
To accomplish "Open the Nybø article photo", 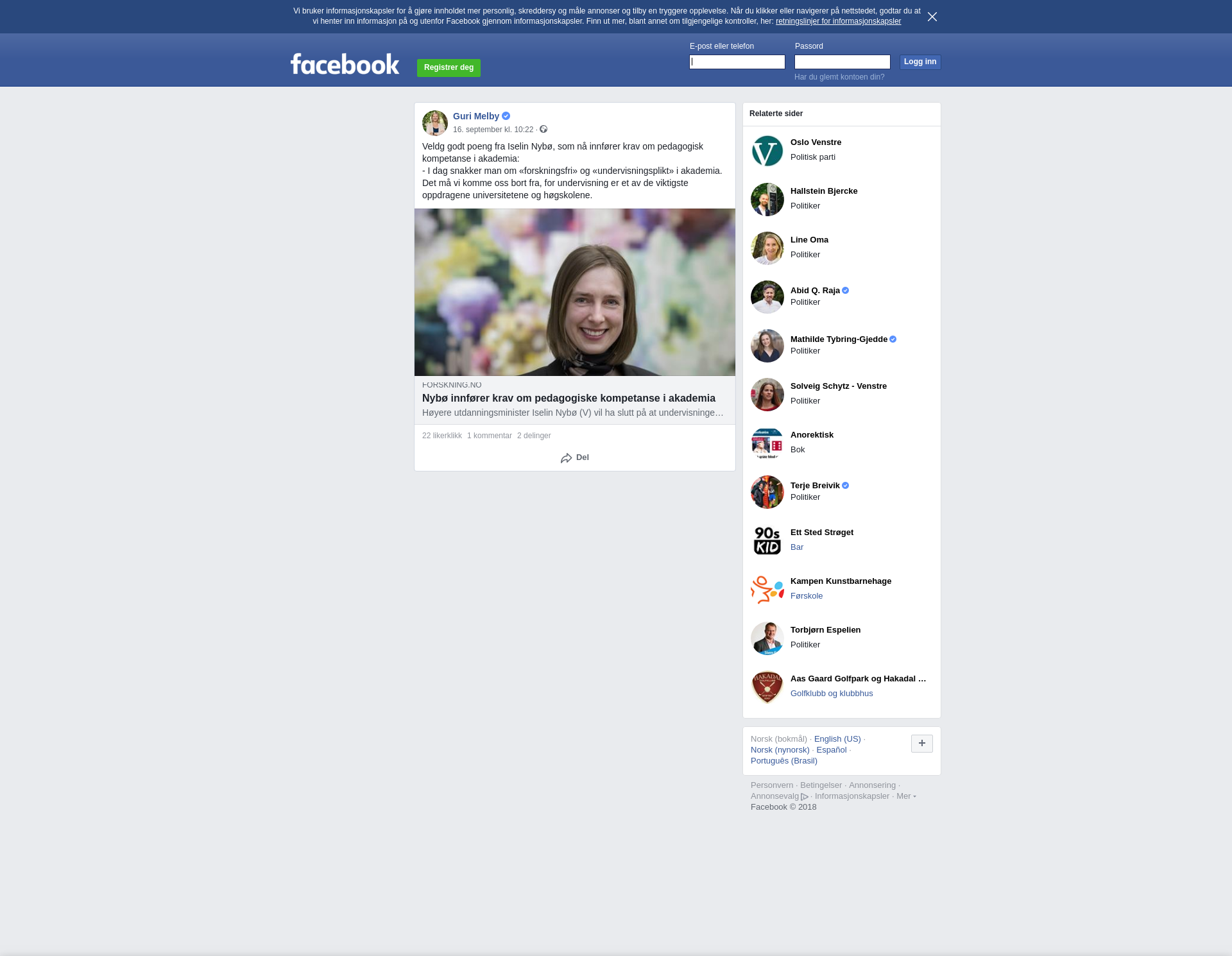I will [x=574, y=292].
